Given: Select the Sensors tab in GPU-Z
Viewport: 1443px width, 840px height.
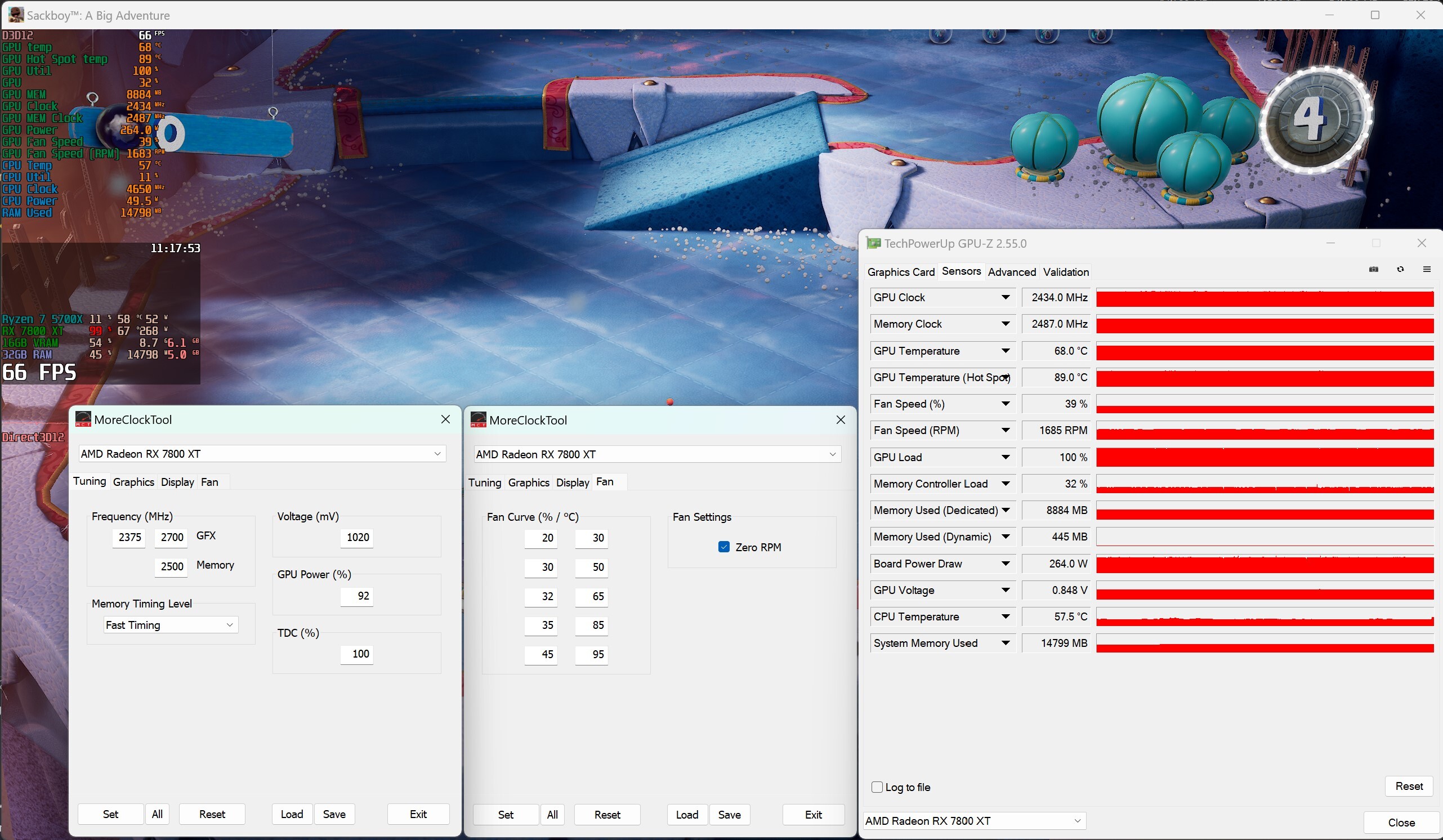Looking at the screenshot, I should coord(961,271).
